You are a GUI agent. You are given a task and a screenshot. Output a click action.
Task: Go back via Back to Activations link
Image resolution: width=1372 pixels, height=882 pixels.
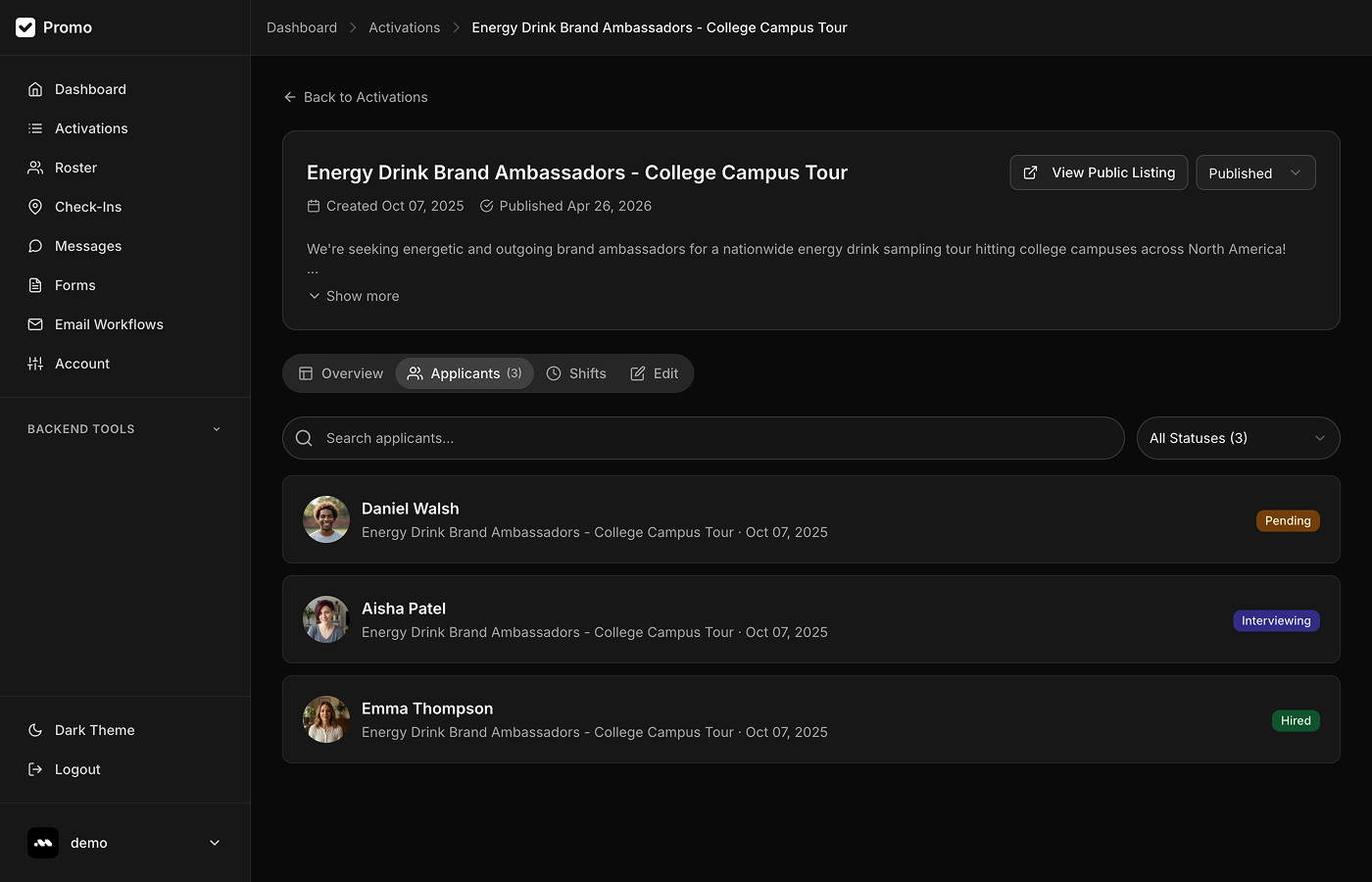(x=356, y=97)
